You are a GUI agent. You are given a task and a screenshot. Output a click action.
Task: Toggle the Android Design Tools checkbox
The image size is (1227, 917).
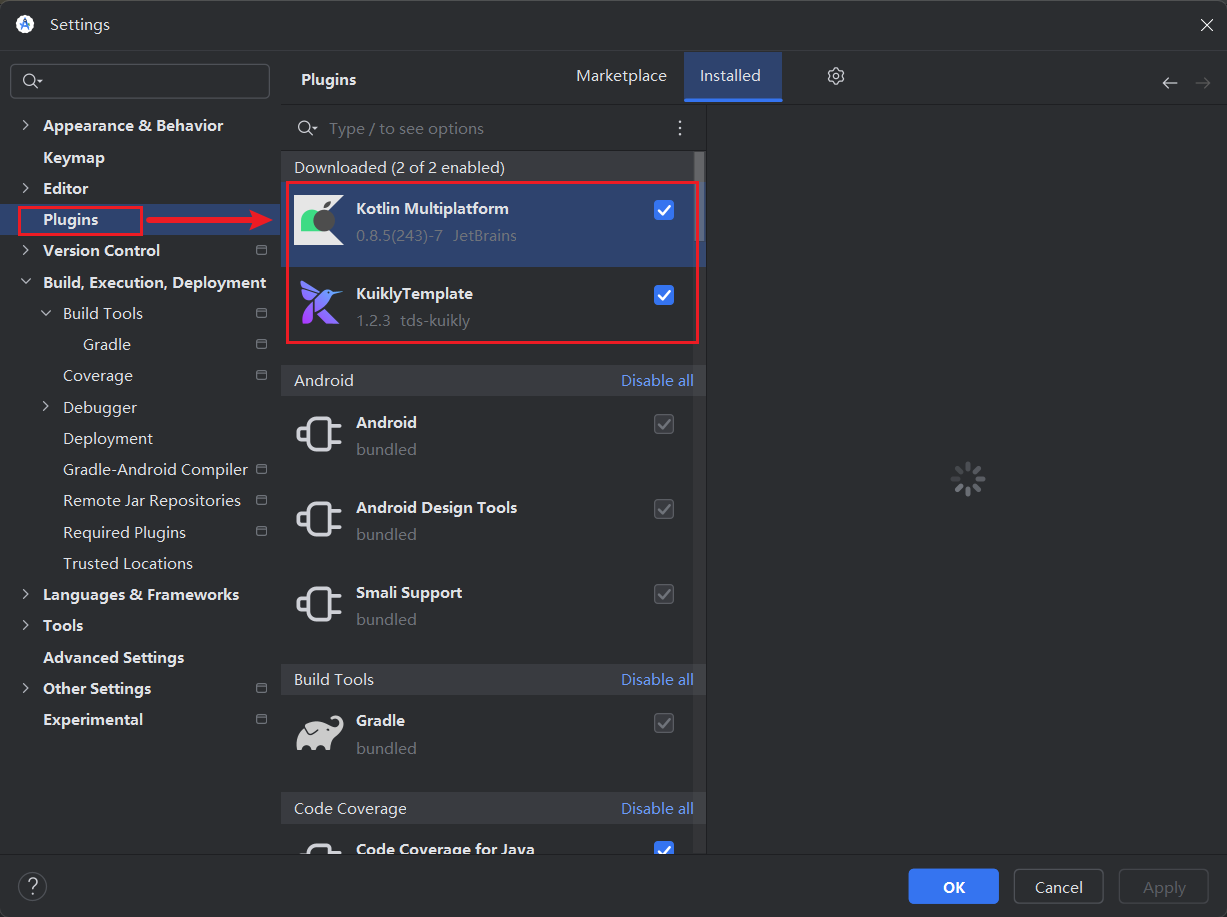[664, 509]
